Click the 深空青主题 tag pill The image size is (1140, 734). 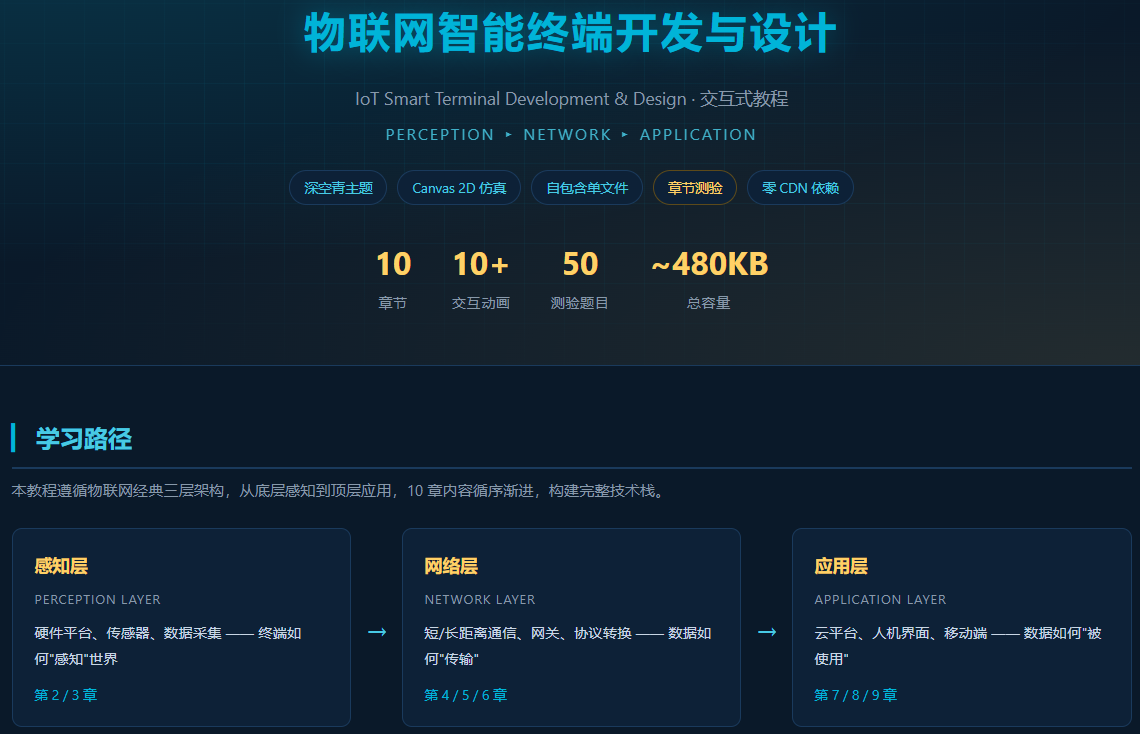click(338, 187)
